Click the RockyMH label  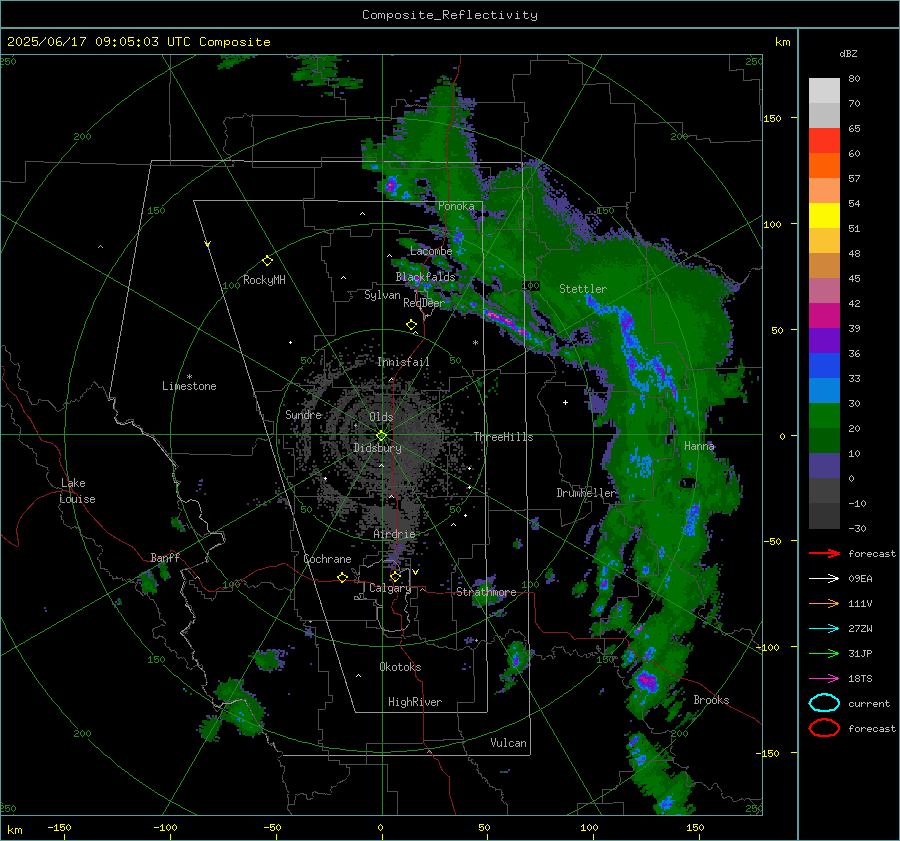pos(264,280)
